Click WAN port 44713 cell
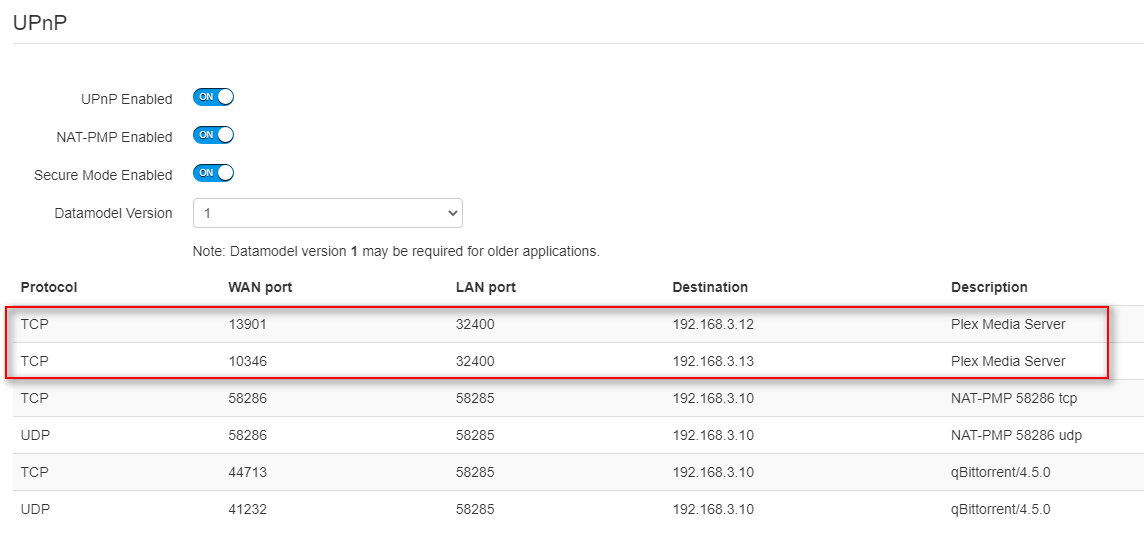 tap(247, 472)
